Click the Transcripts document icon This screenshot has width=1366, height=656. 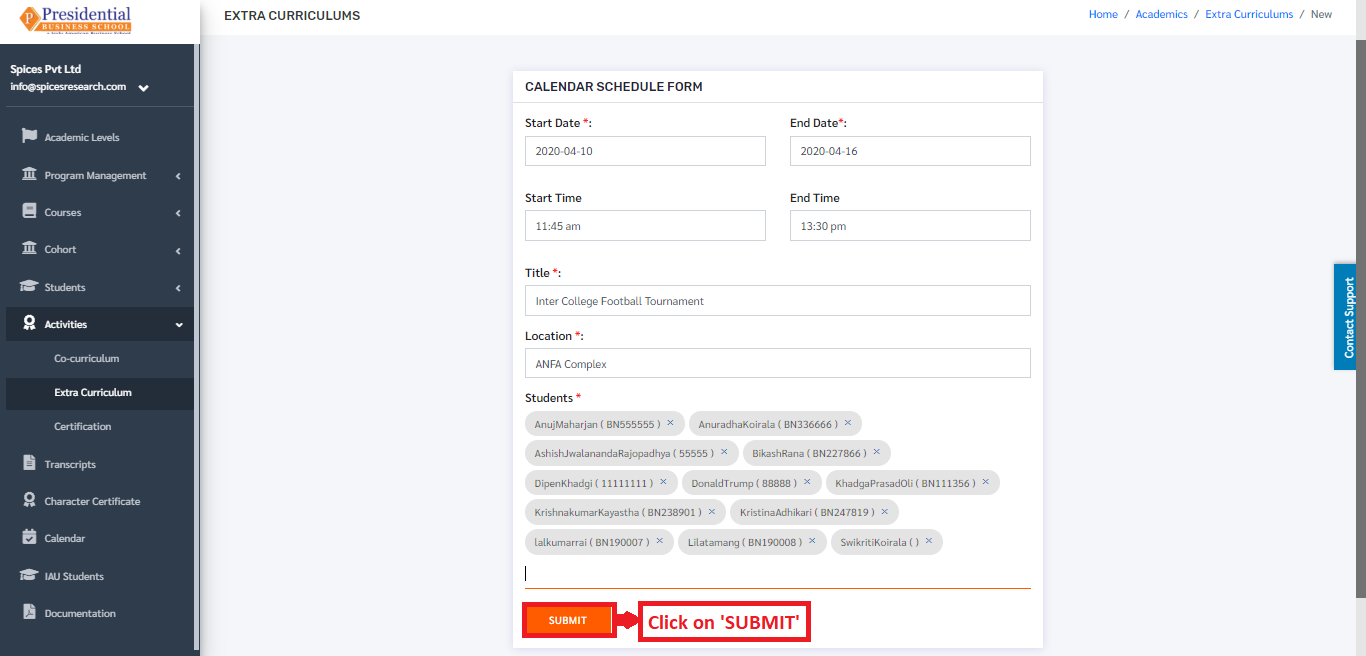(x=29, y=463)
